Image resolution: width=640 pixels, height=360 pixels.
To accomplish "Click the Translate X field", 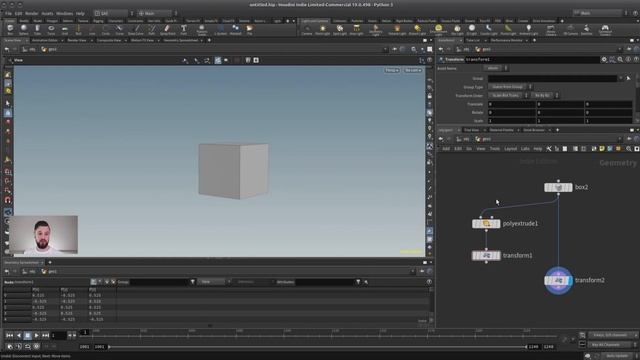I will pos(511,104).
